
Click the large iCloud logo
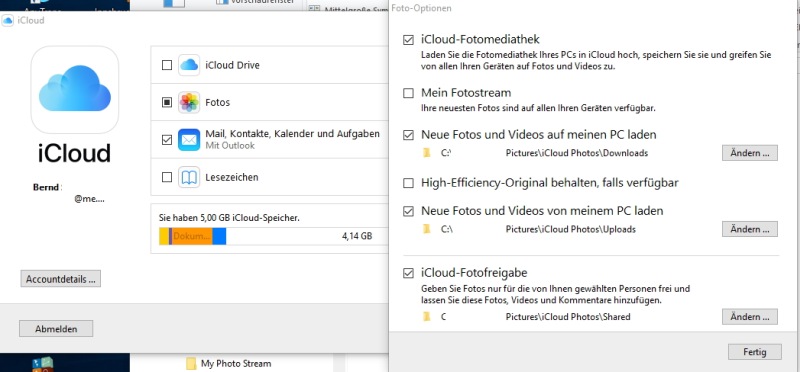pos(74,89)
